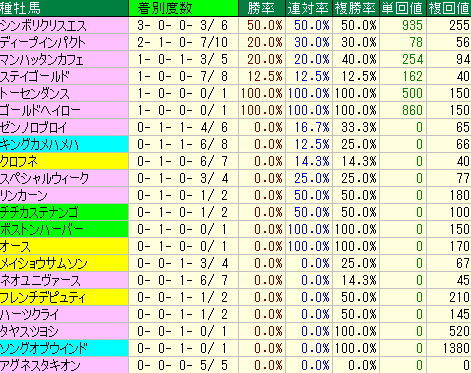Select the トーセンダンス sire name

[x=35, y=93]
